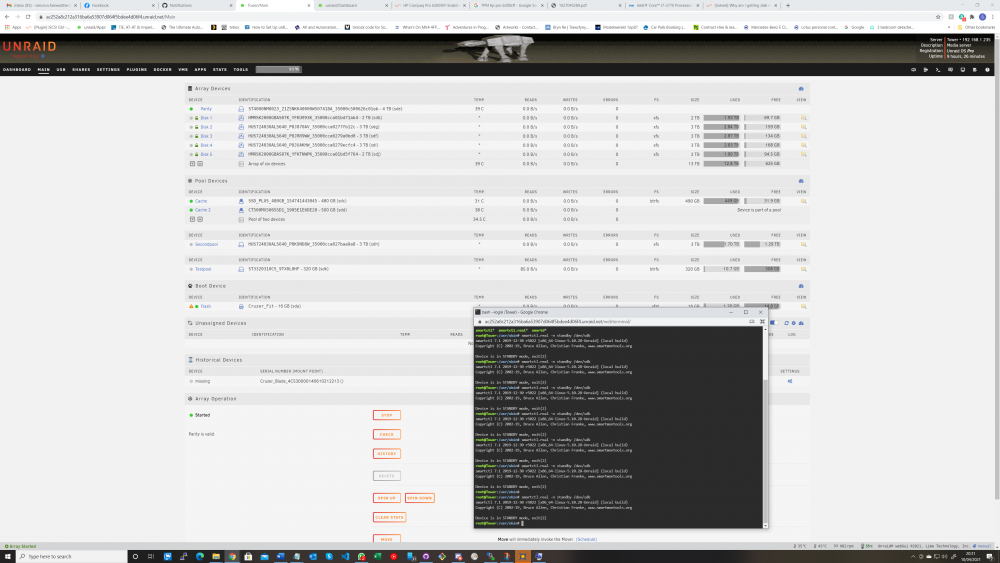Open Visual Studio Code from the taskbar
Screen dimensions: 1000x563
pyautogui.click(x=345, y=557)
